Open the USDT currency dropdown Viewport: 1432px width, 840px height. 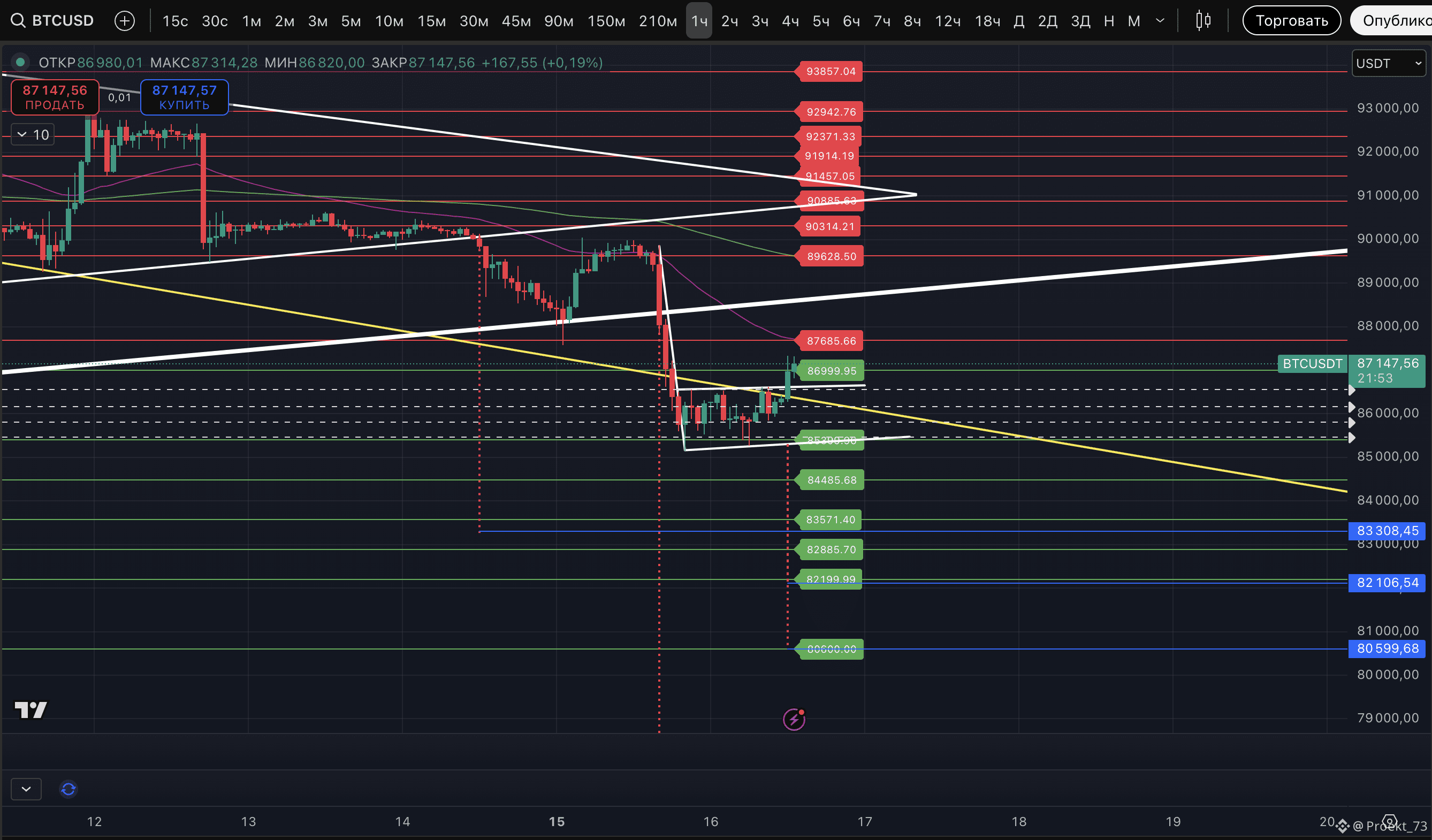point(1388,63)
